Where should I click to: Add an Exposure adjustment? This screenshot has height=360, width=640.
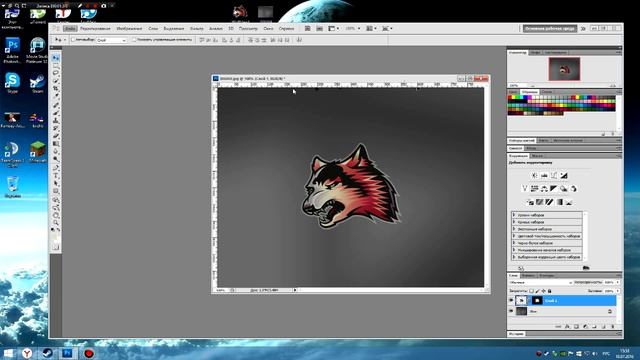[564, 176]
